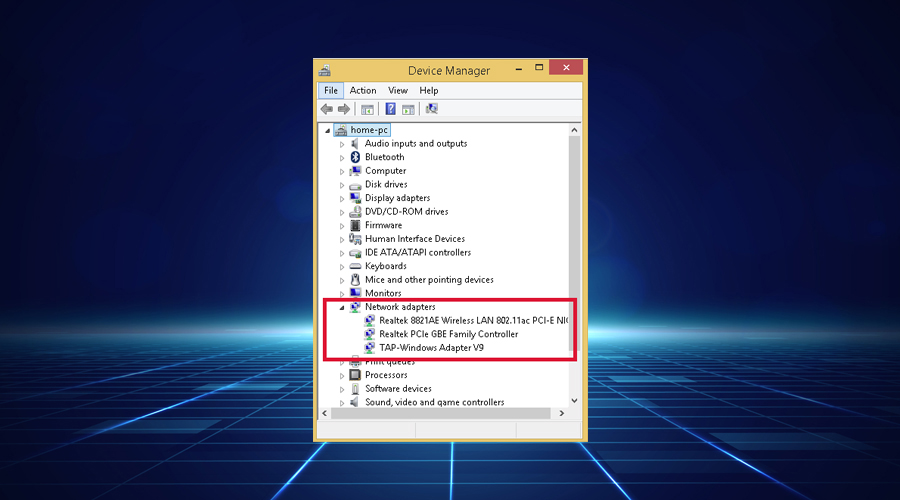
Task: Click the Human Interface Devices icon
Action: [x=355, y=239]
